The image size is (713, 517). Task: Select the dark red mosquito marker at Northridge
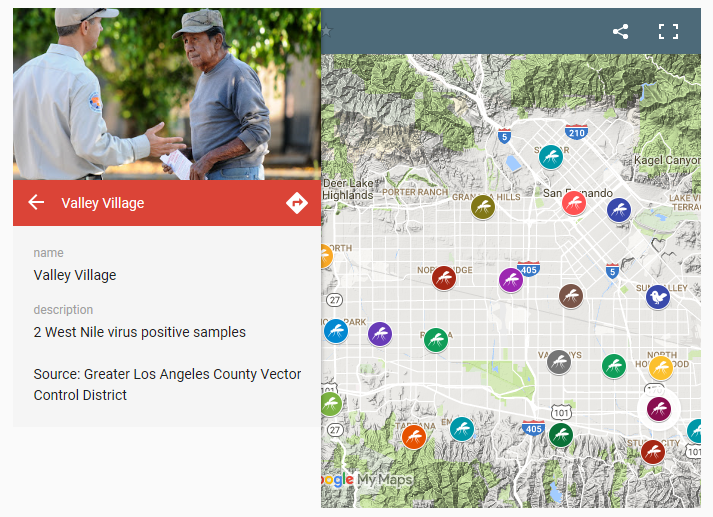click(x=444, y=278)
